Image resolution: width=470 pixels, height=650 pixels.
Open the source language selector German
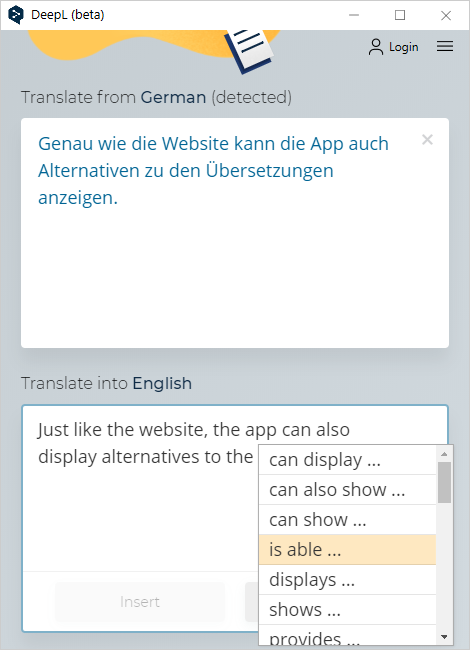(173, 97)
